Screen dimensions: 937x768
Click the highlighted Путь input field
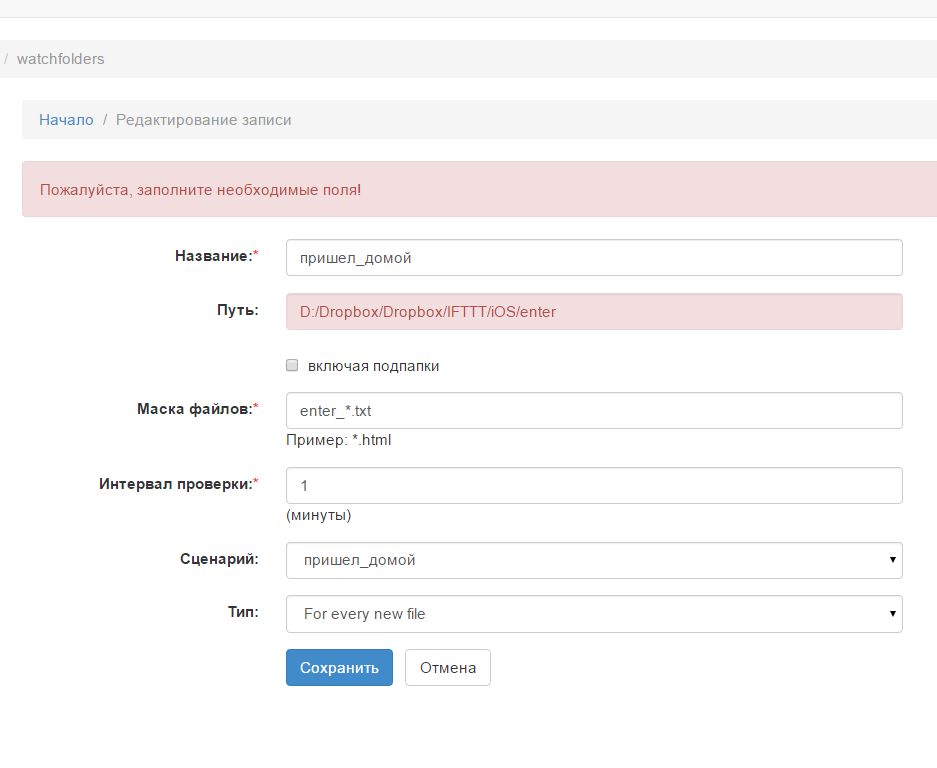pos(594,311)
